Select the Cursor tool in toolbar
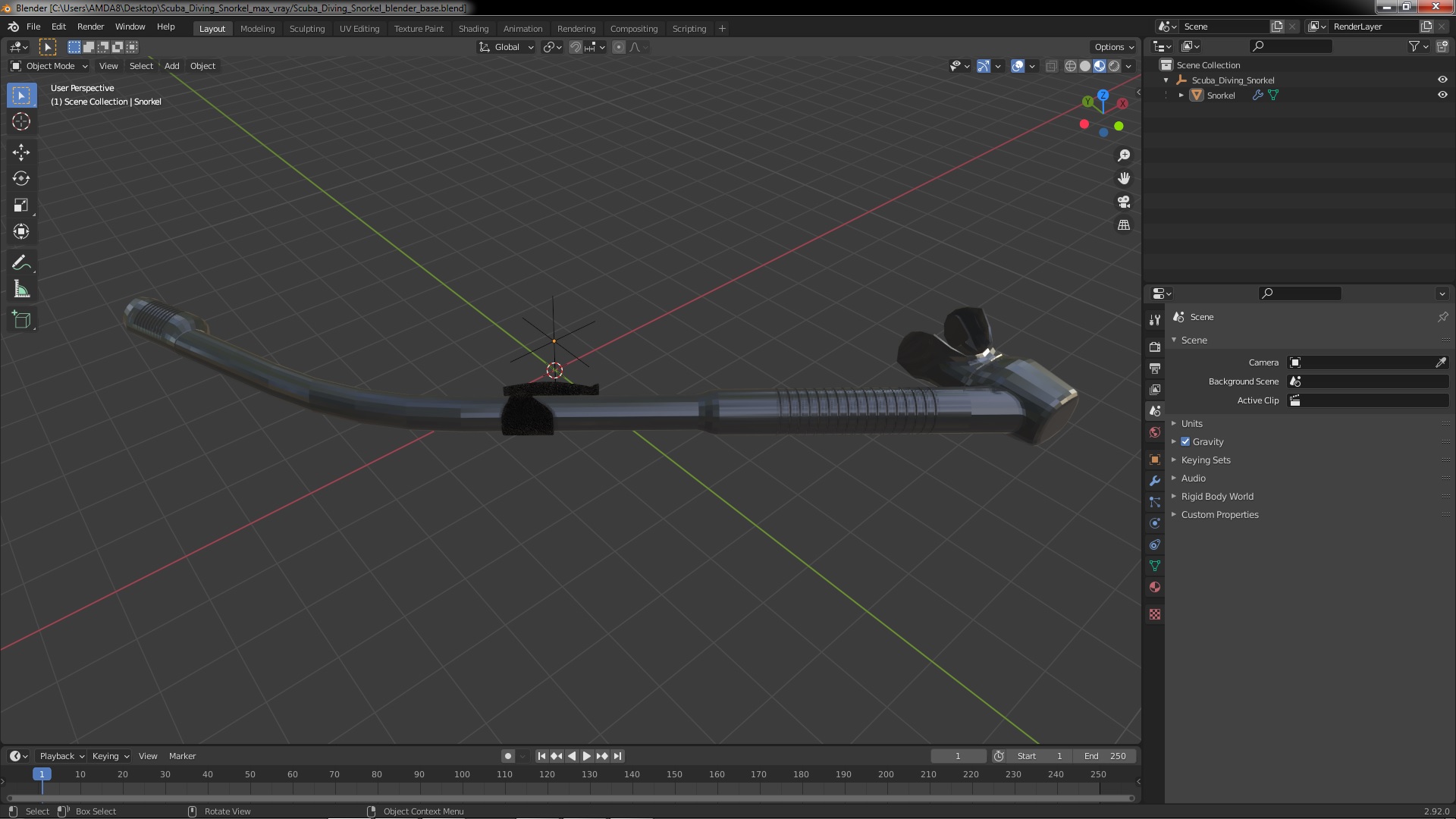Image resolution: width=1456 pixels, height=819 pixels. (x=21, y=121)
